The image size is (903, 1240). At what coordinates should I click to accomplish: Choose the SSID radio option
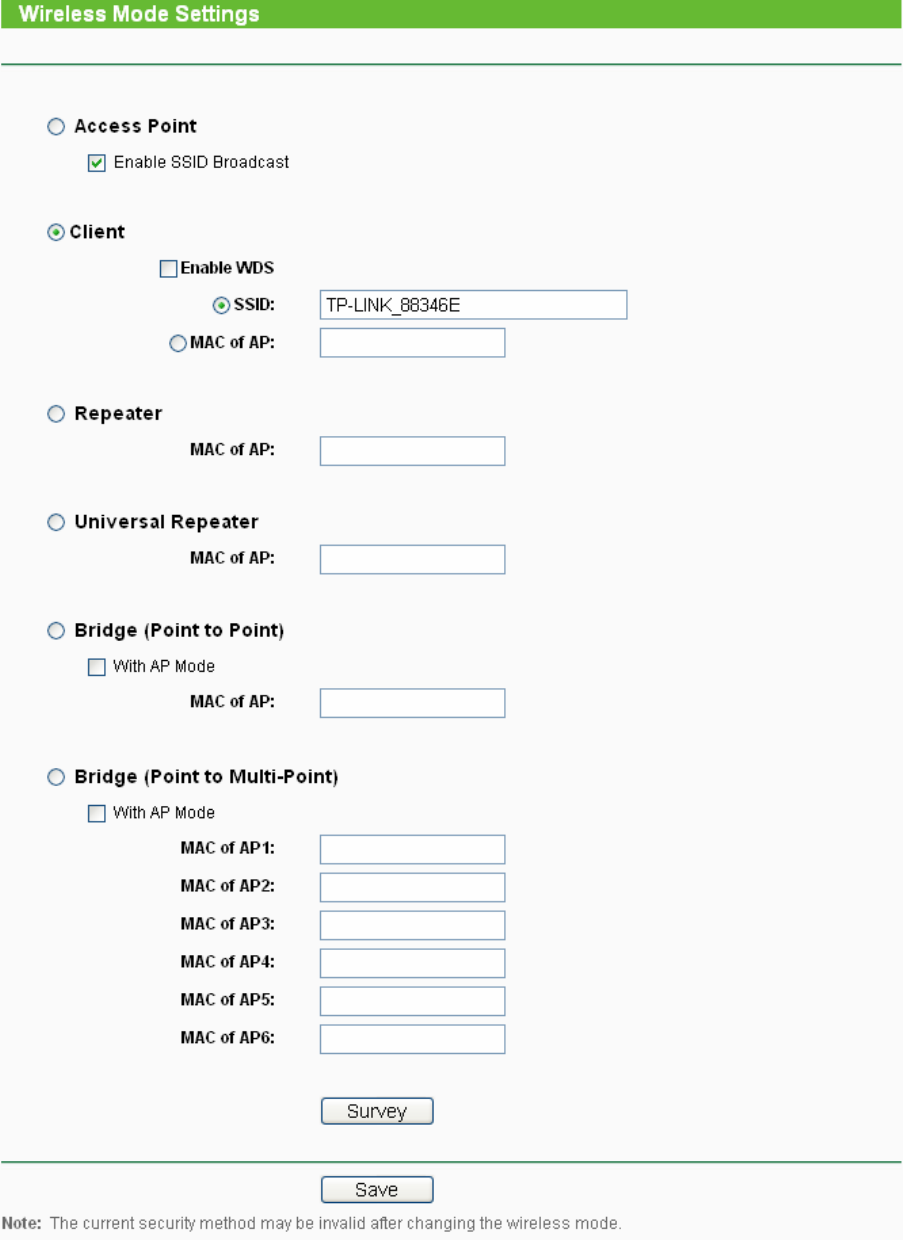[222, 304]
